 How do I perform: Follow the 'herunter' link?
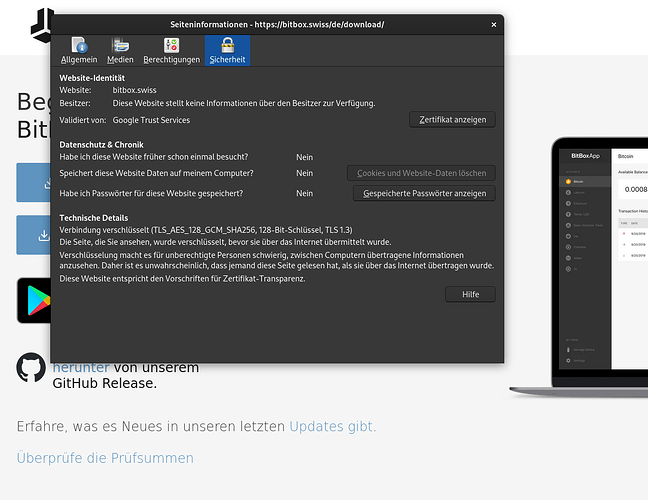click(81, 367)
